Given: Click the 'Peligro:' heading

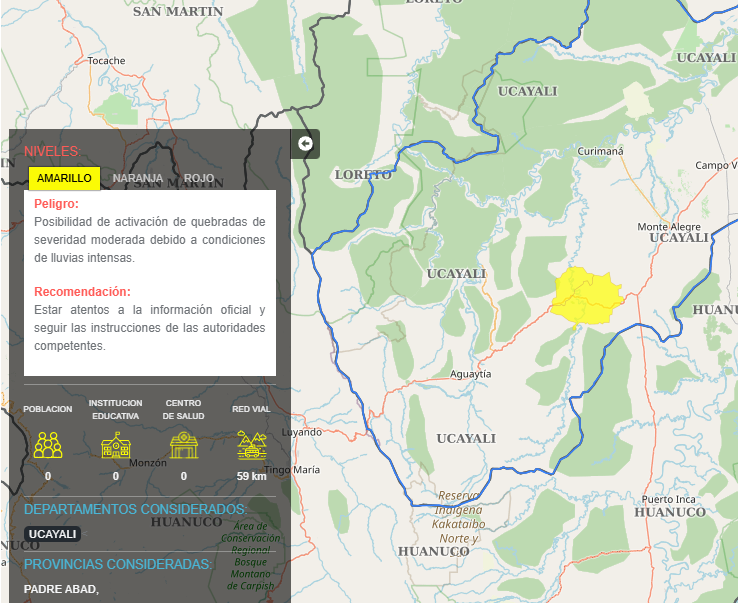Looking at the screenshot, I should point(56,204).
